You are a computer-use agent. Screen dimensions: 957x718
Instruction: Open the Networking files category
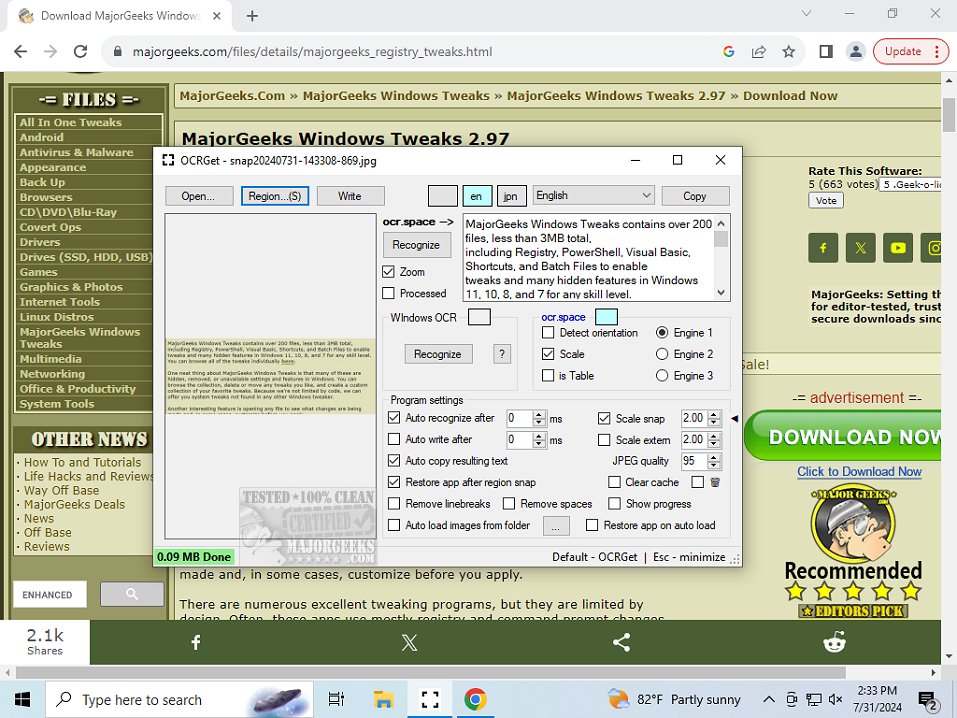click(52, 374)
